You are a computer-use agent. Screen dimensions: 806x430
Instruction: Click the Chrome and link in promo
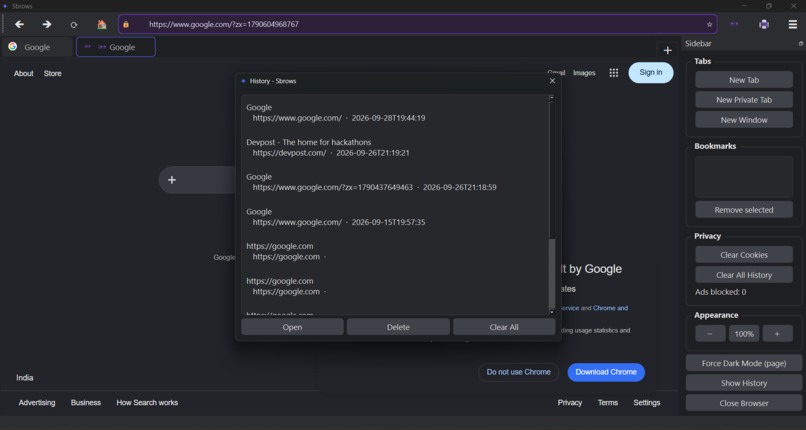pos(610,308)
